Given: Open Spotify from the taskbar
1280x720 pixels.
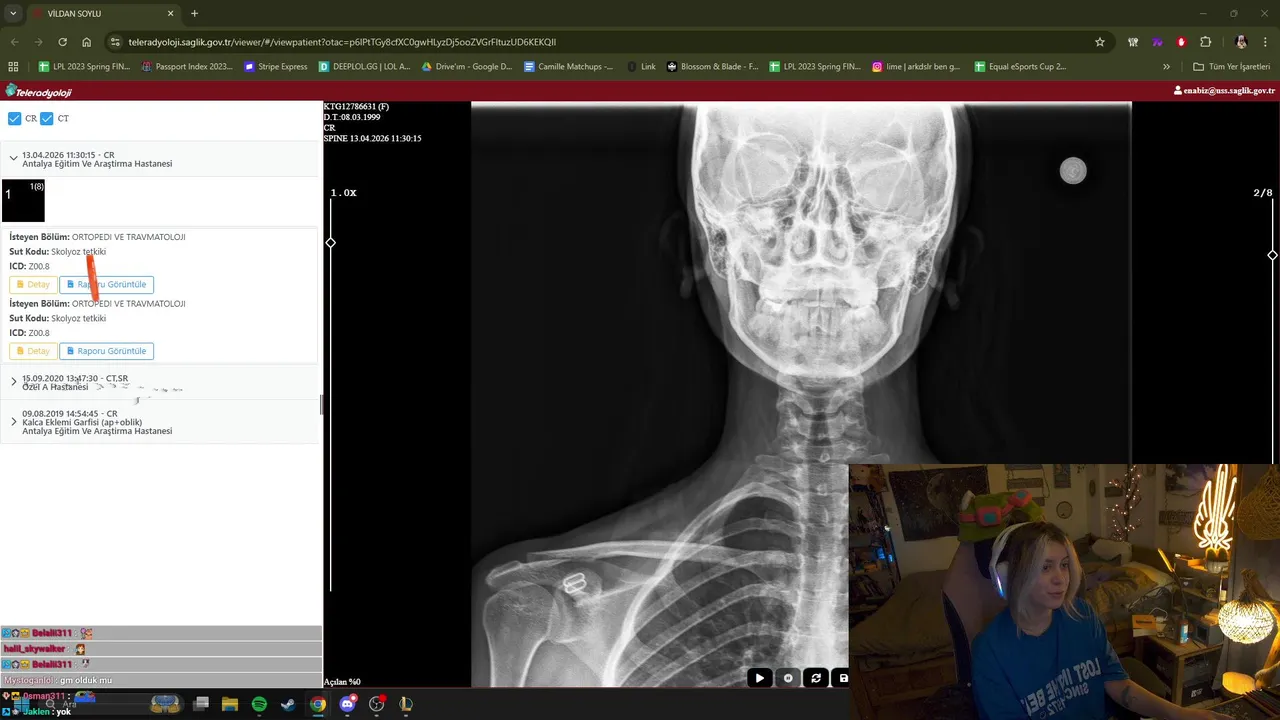Looking at the screenshot, I should 259,704.
